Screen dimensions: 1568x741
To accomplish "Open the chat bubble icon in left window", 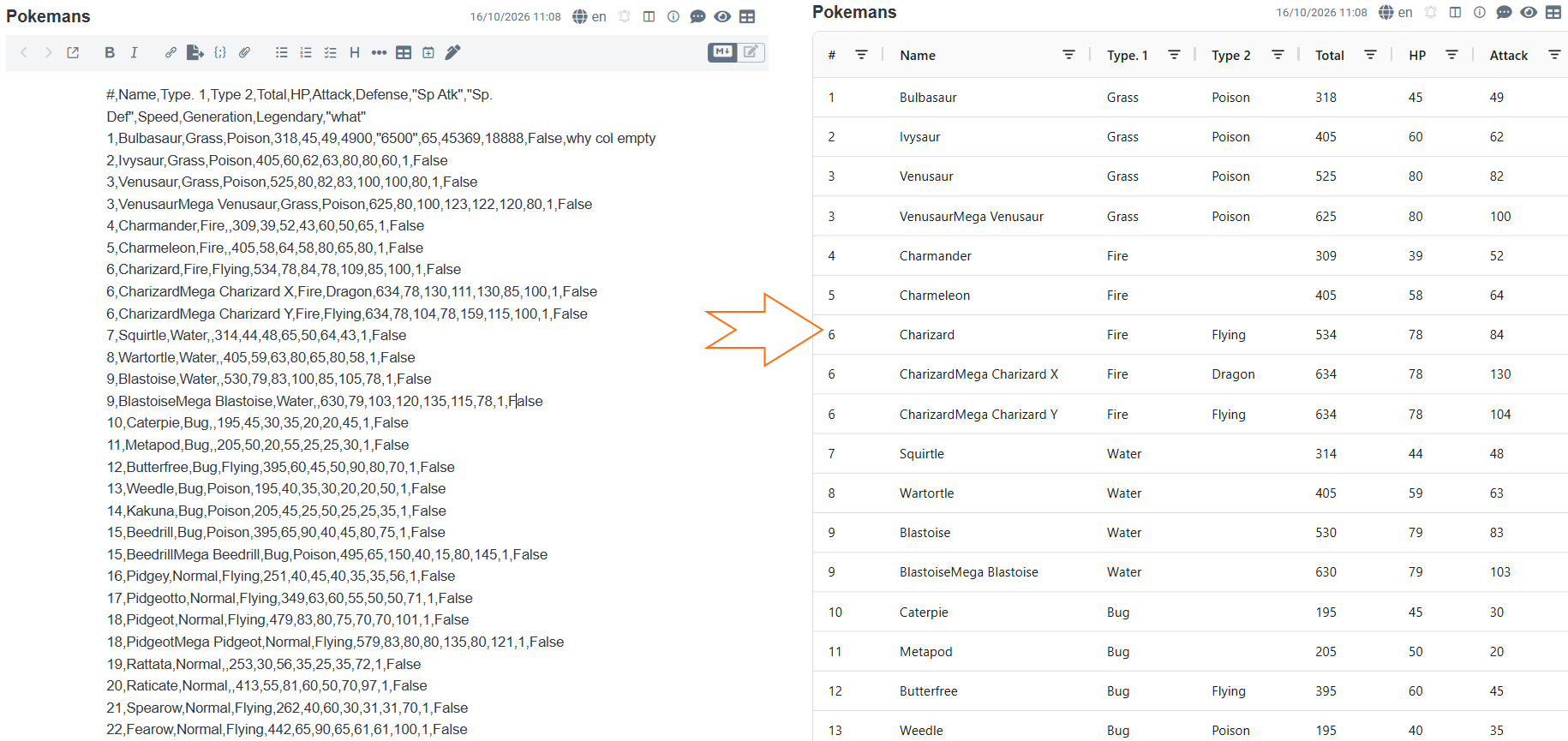I will 698,16.
